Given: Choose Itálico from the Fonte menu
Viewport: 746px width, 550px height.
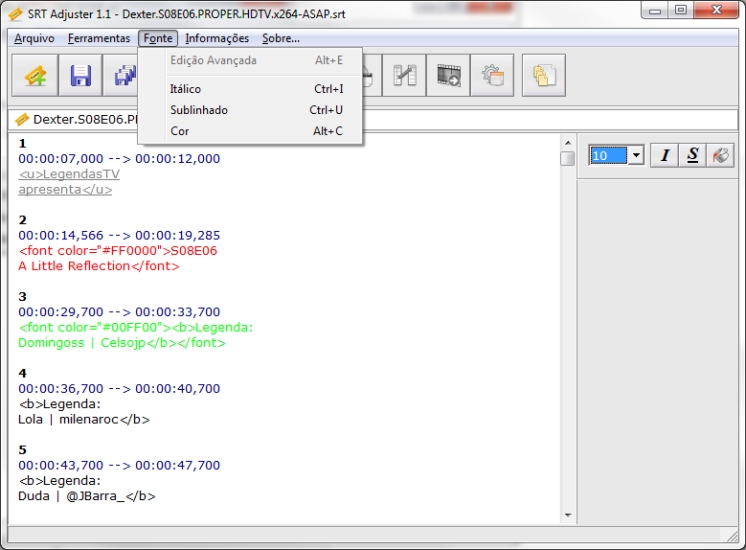Looking at the screenshot, I should tap(250, 89).
